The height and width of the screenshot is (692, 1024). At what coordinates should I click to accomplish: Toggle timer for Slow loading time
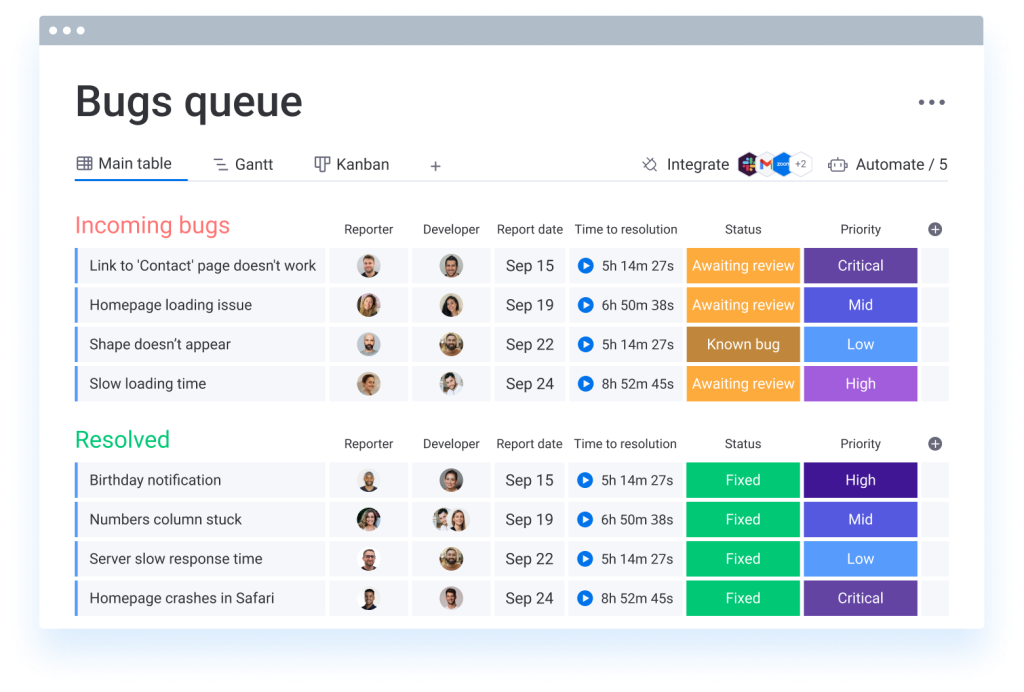[586, 384]
